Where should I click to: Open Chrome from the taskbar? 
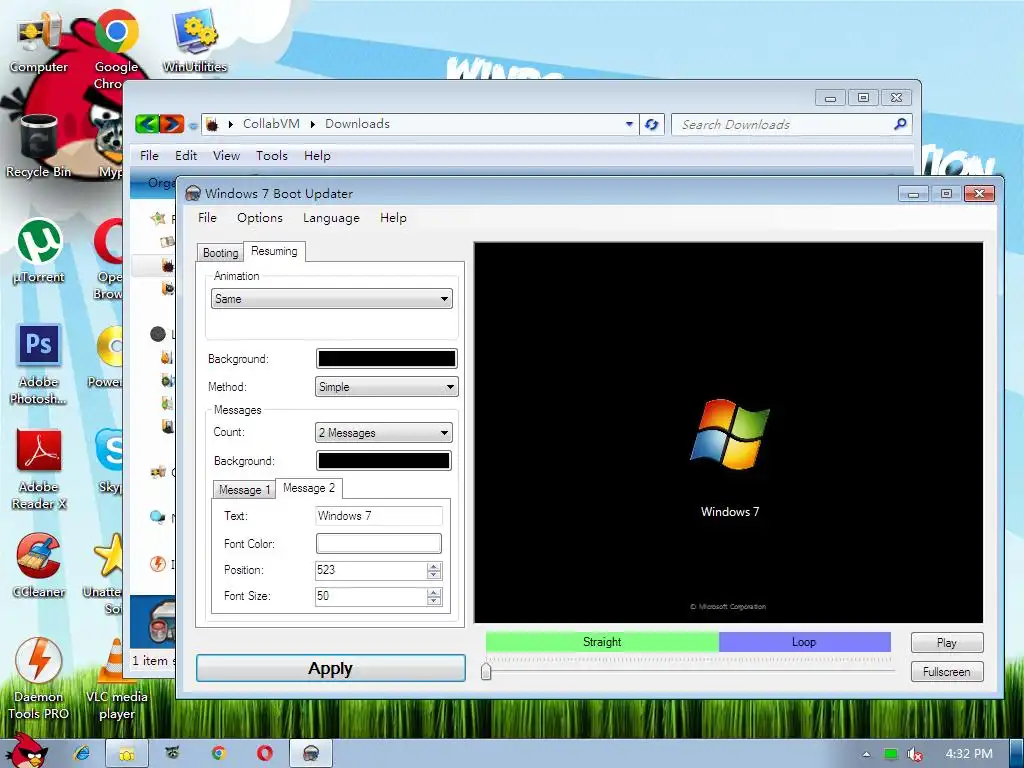click(x=219, y=753)
